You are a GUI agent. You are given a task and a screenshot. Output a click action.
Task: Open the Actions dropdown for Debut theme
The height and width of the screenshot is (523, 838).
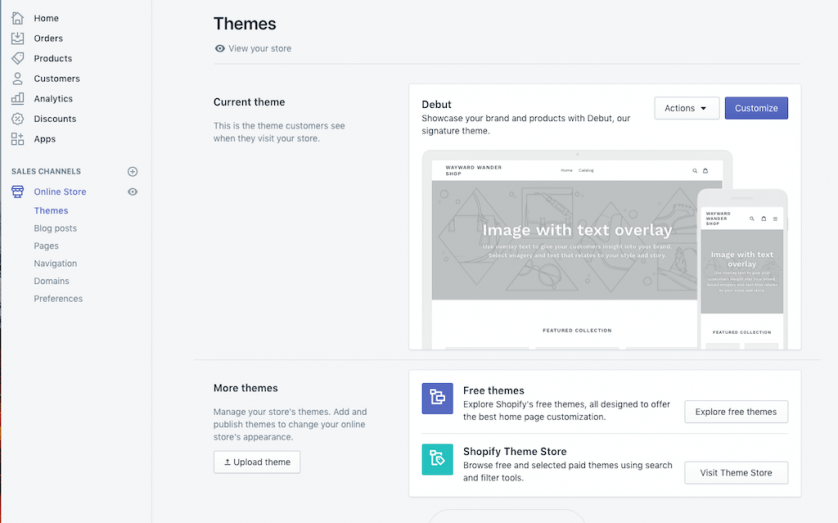pos(686,108)
